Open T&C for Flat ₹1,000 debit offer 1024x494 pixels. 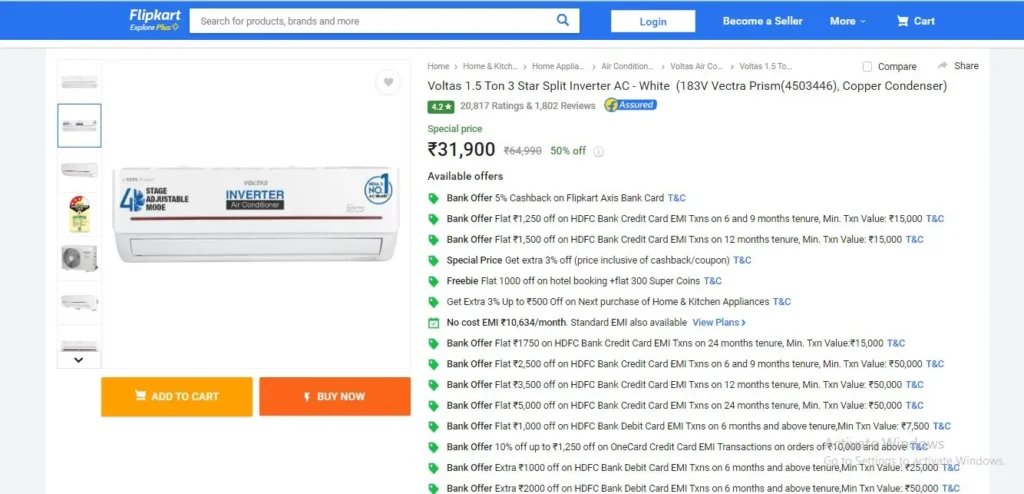click(942, 426)
